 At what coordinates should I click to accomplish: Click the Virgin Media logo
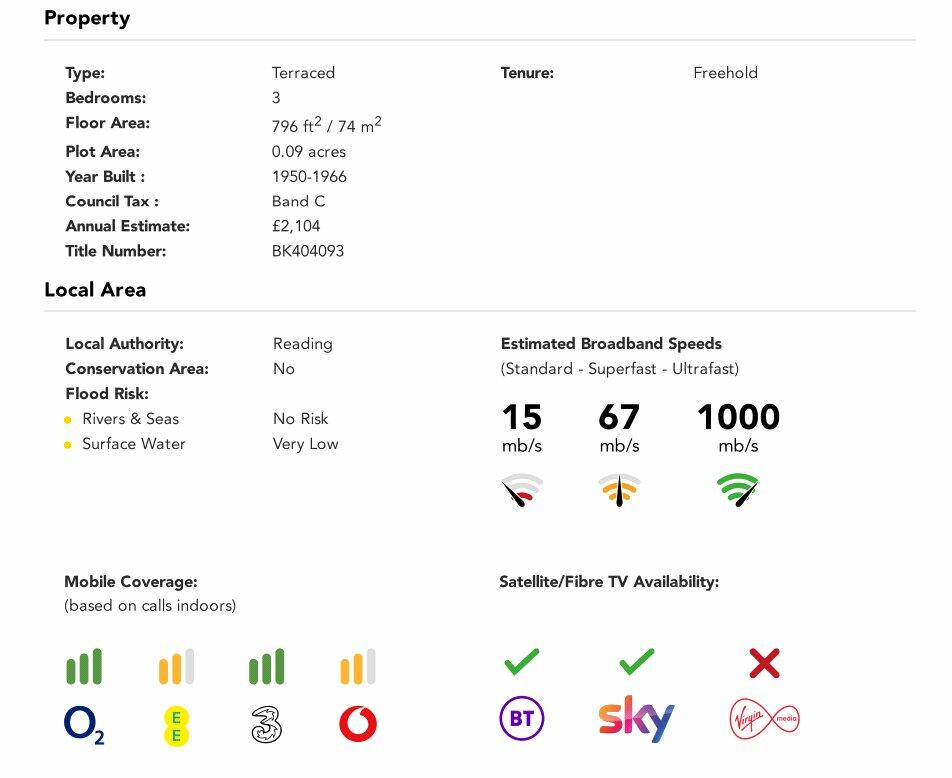point(765,719)
